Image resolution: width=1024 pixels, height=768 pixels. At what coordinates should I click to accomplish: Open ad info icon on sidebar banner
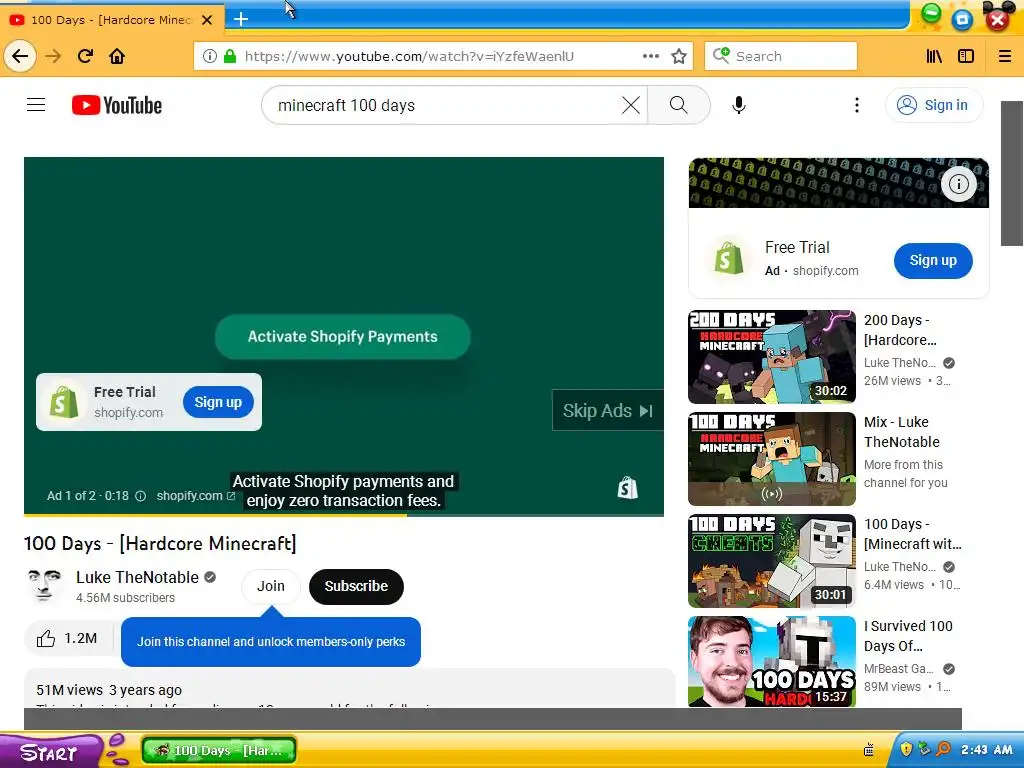pos(958,184)
